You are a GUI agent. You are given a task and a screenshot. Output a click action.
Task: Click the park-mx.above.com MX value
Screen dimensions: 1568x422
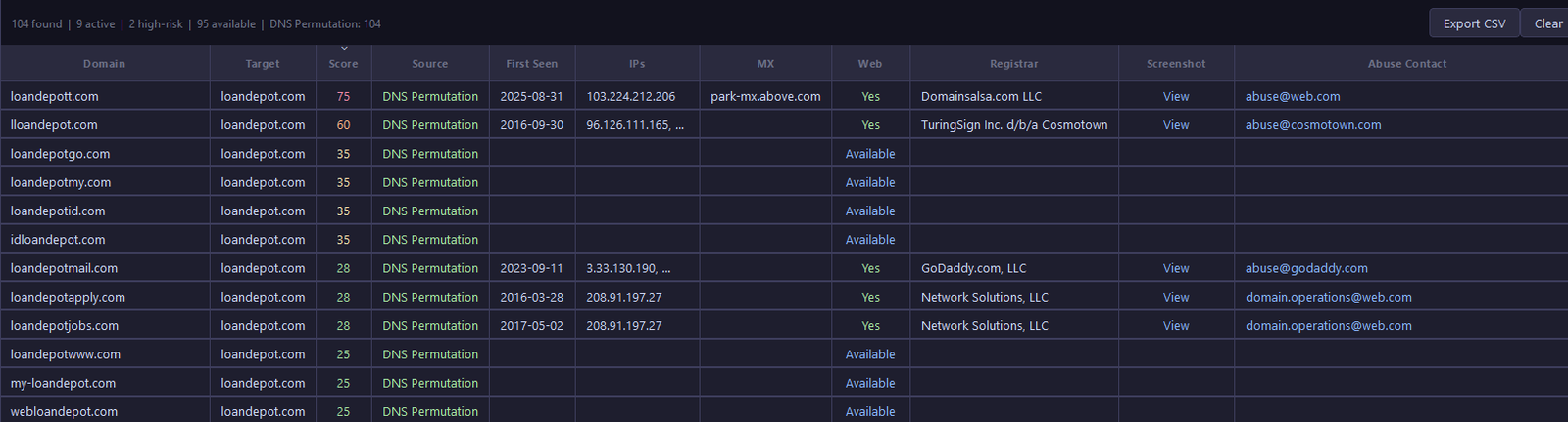pos(765,96)
